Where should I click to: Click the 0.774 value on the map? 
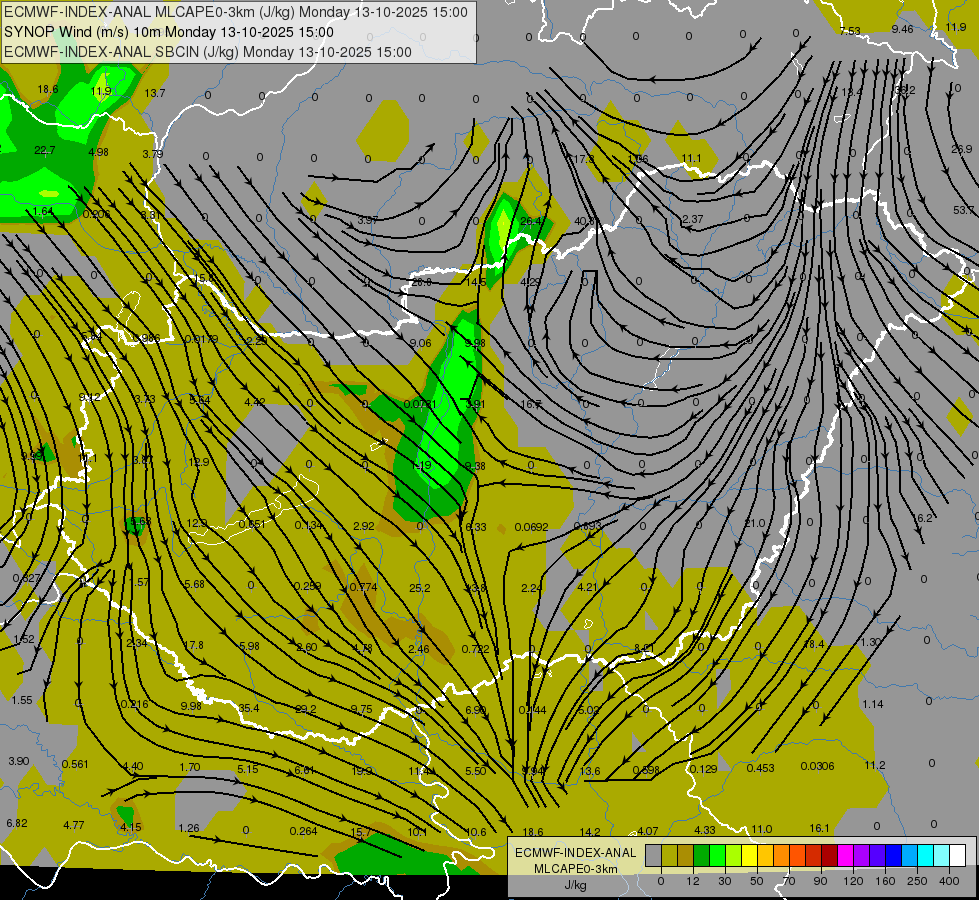coord(363,587)
